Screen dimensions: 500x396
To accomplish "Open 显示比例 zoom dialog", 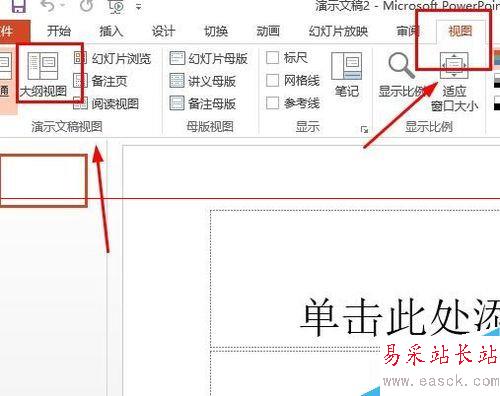I will click(x=402, y=75).
